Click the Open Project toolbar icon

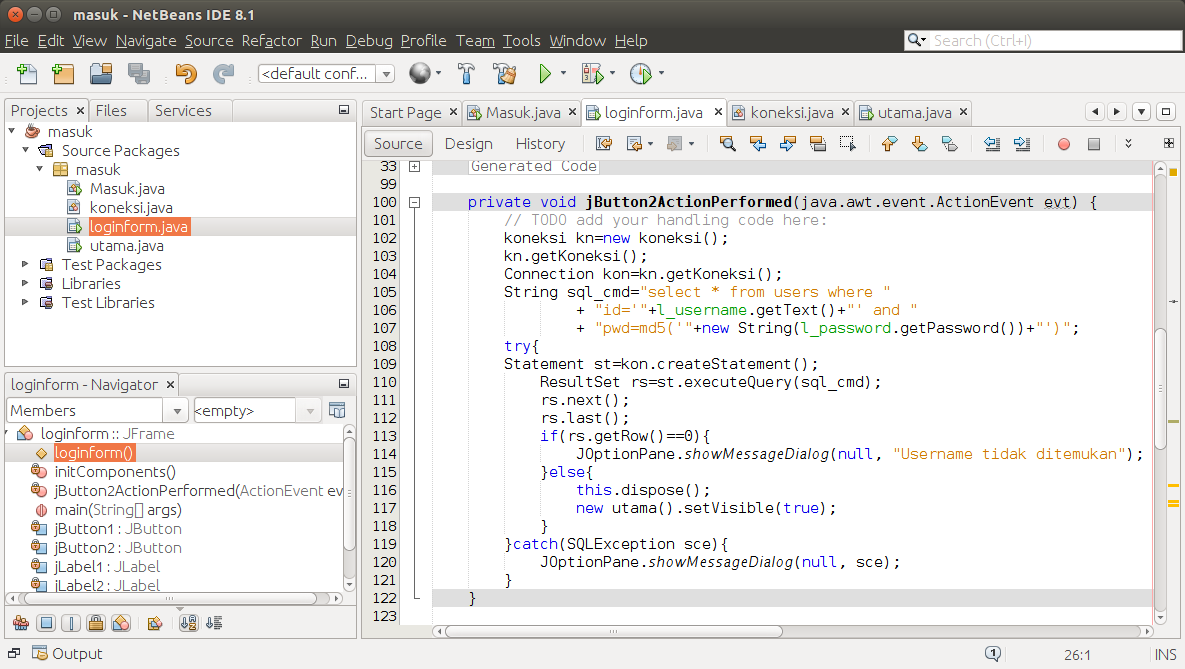click(101, 73)
